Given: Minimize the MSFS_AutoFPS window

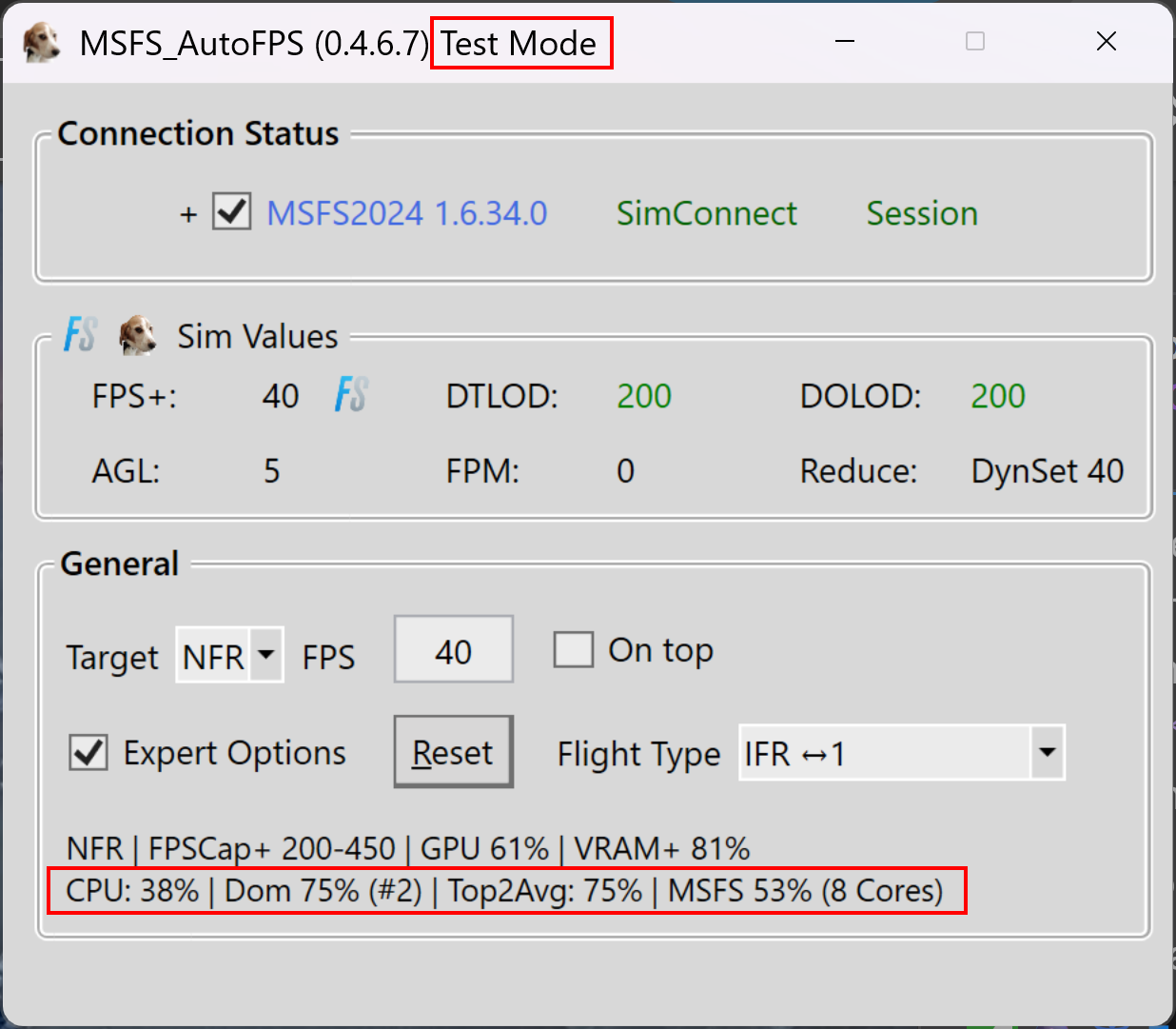Looking at the screenshot, I should point(845,41).
